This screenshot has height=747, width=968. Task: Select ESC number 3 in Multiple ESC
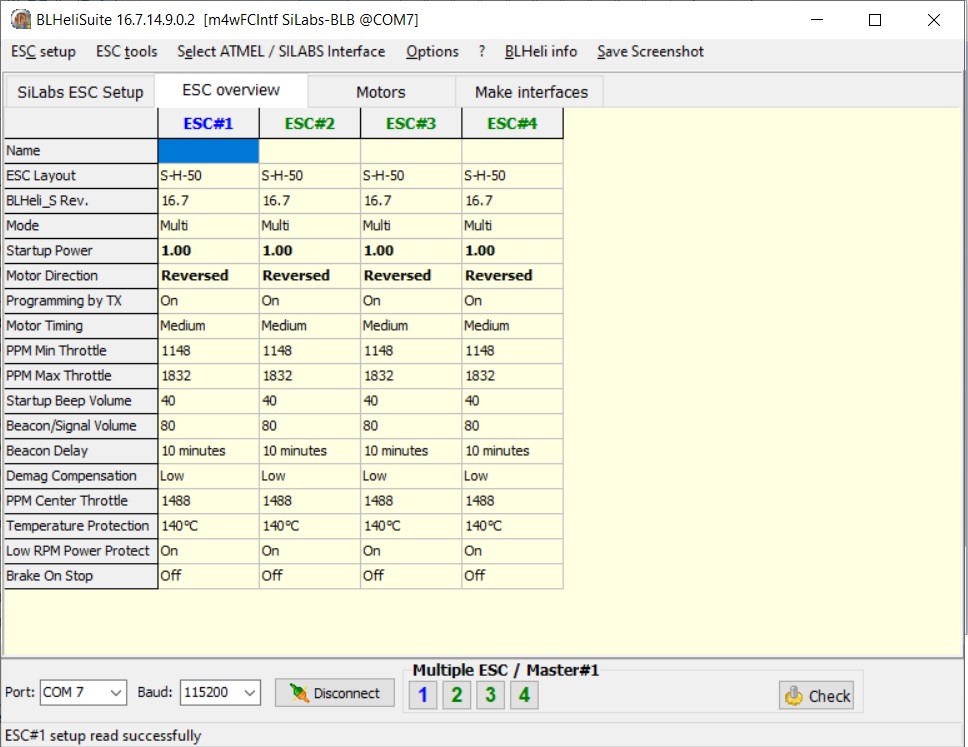pyautogui.click(x=490, y=695)
